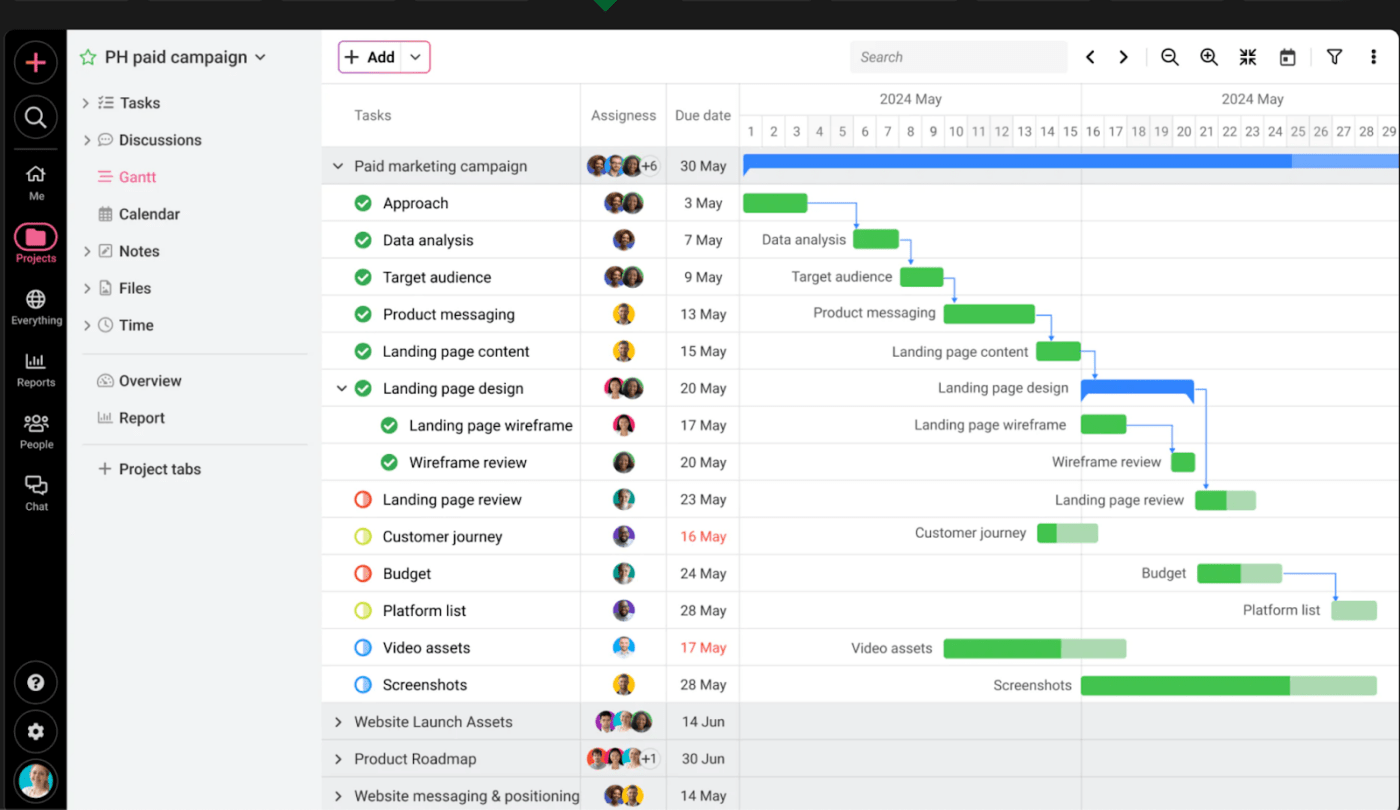Click the Due date column header
The width and height of the screenshot is (1400, 810).
pyautogui.click(x=703, y=115)
